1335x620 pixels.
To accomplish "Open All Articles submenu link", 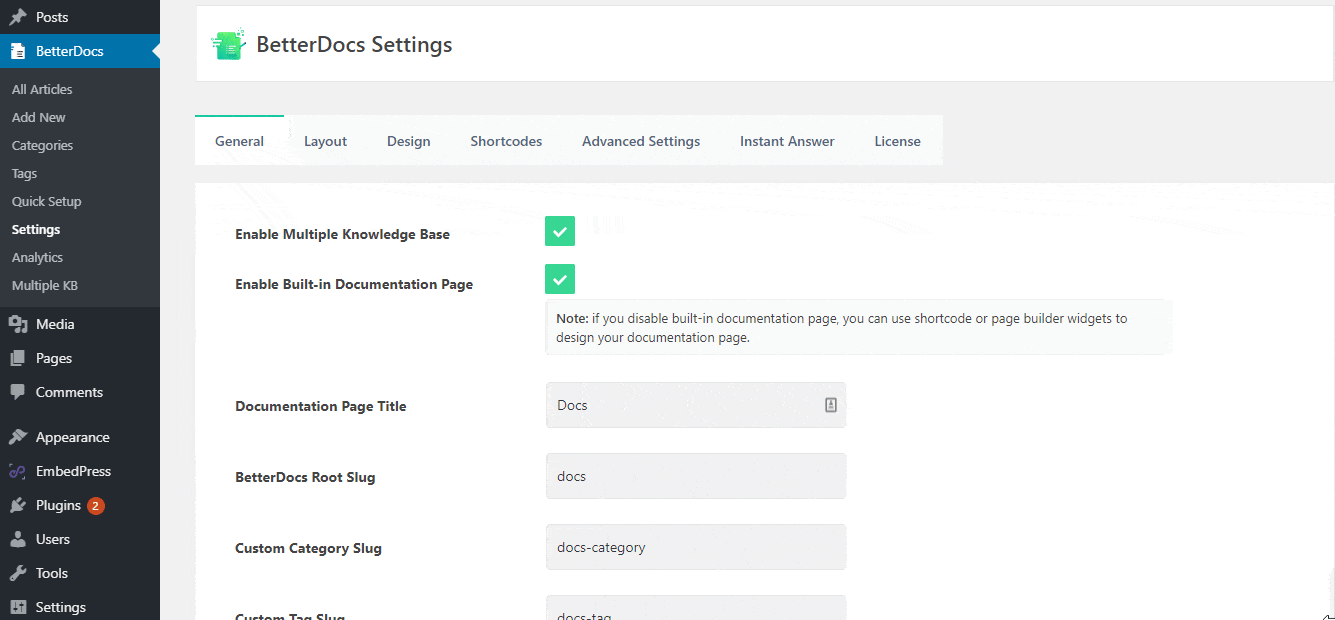I will (42, 89).
